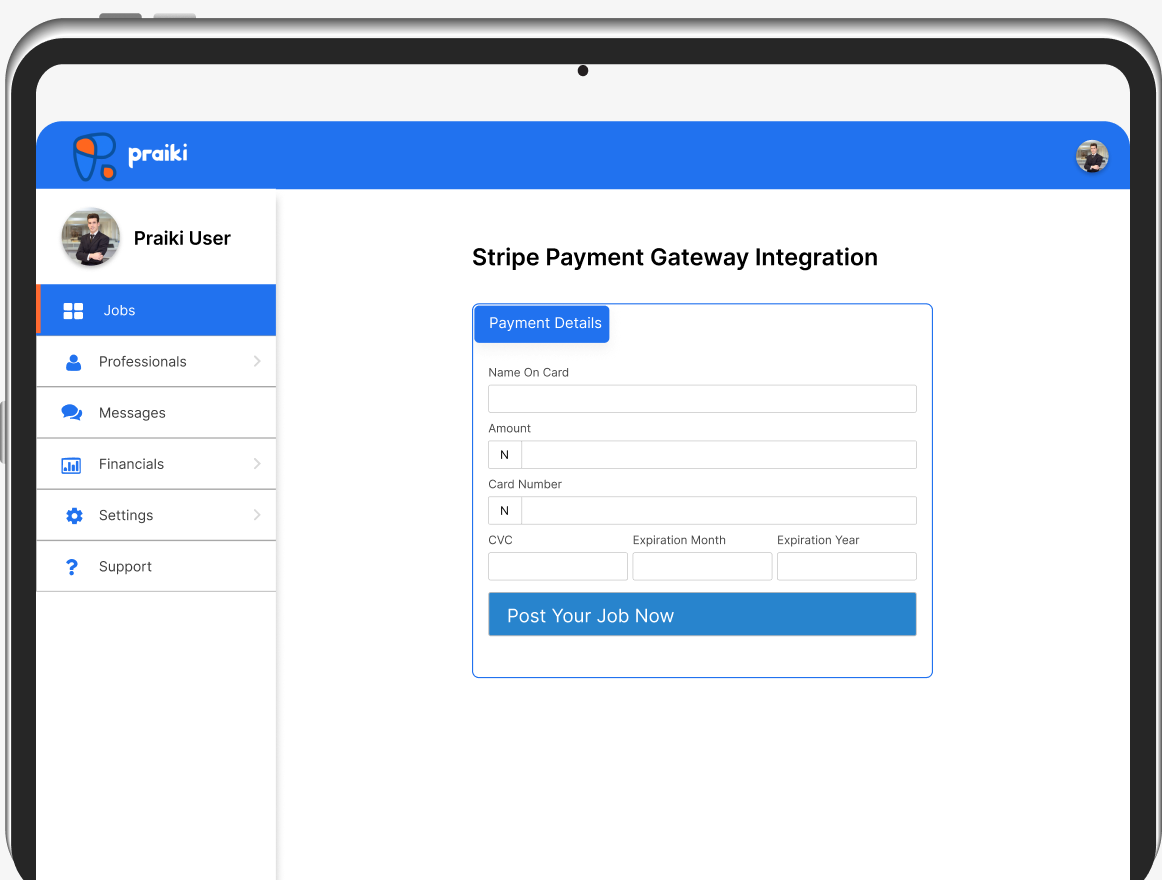Viewport: 1162px width, 880px height.
Task: Open the Settings menu item
Action: [156, 515]
